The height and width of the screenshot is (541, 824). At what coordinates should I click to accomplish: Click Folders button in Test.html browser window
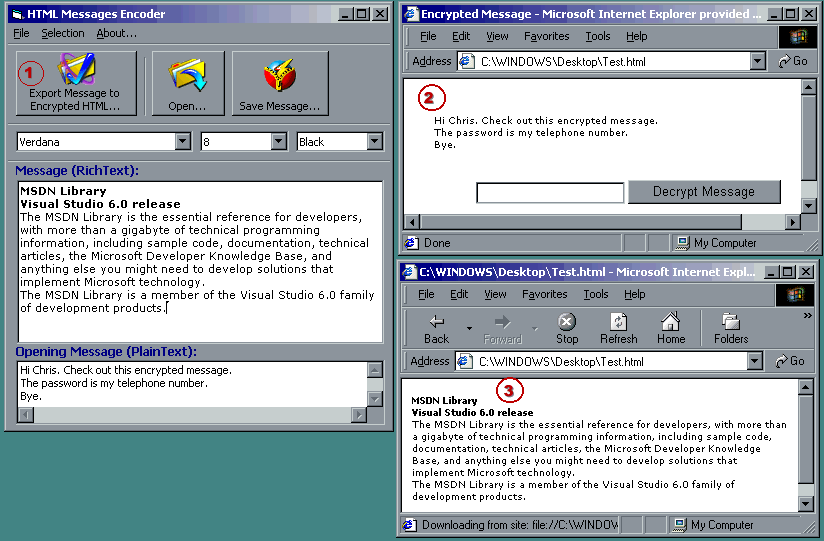[x=731, y=329]
